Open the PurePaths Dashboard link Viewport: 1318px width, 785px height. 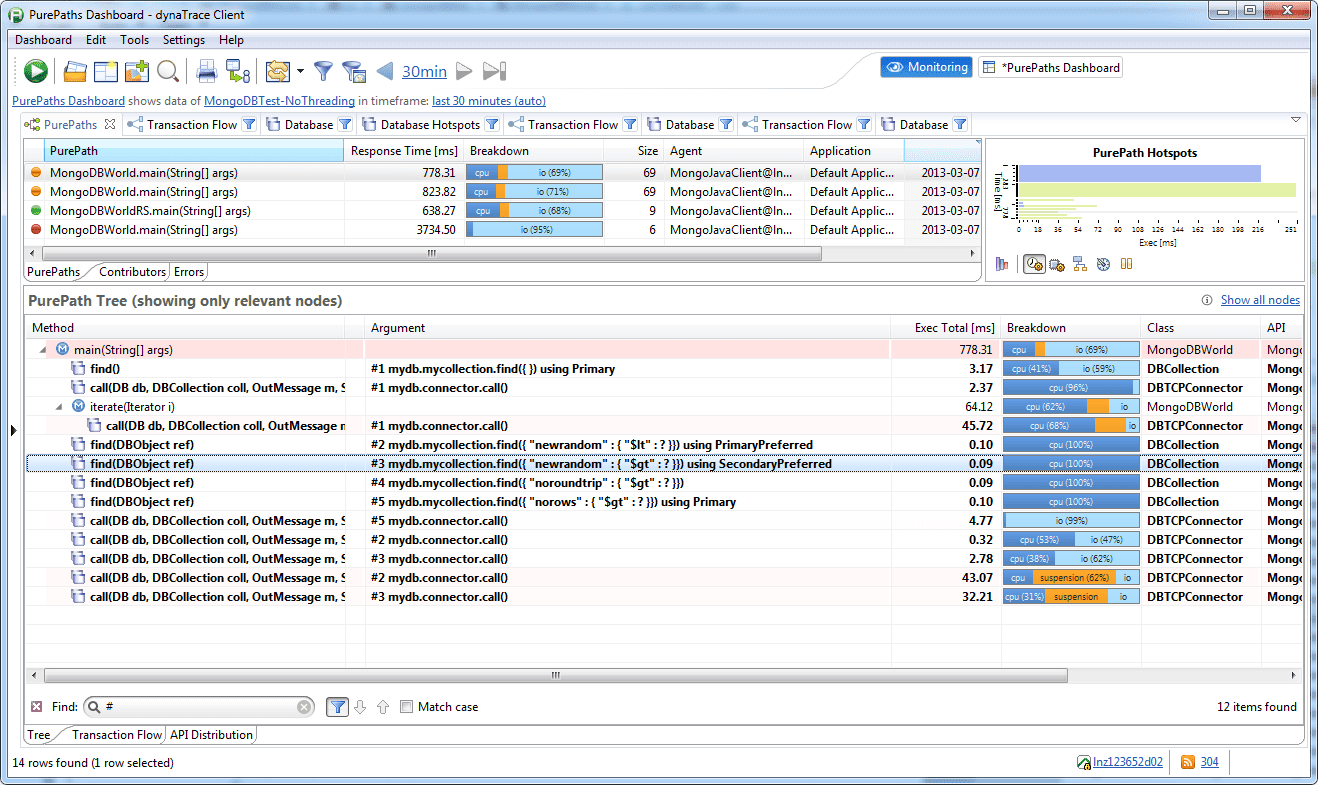pyautogui.click(x=68, y=101)
